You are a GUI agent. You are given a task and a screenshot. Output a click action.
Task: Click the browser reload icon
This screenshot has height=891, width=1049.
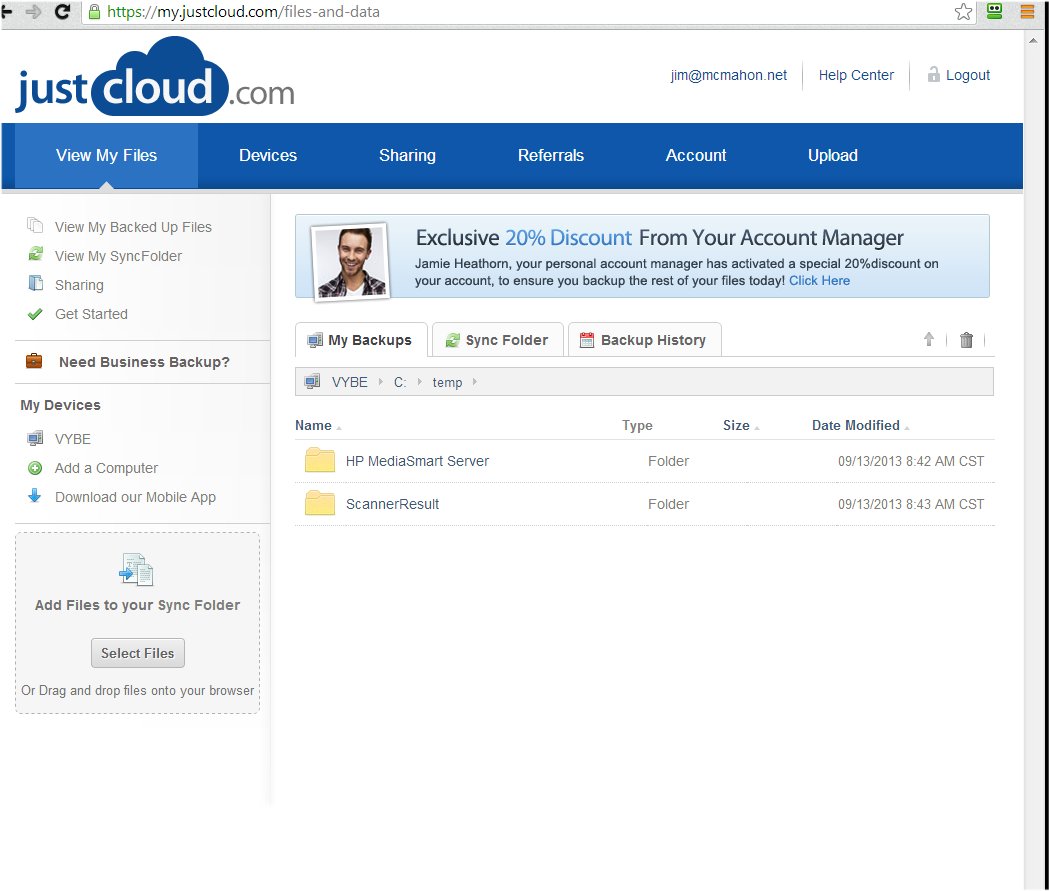point(62,12)
